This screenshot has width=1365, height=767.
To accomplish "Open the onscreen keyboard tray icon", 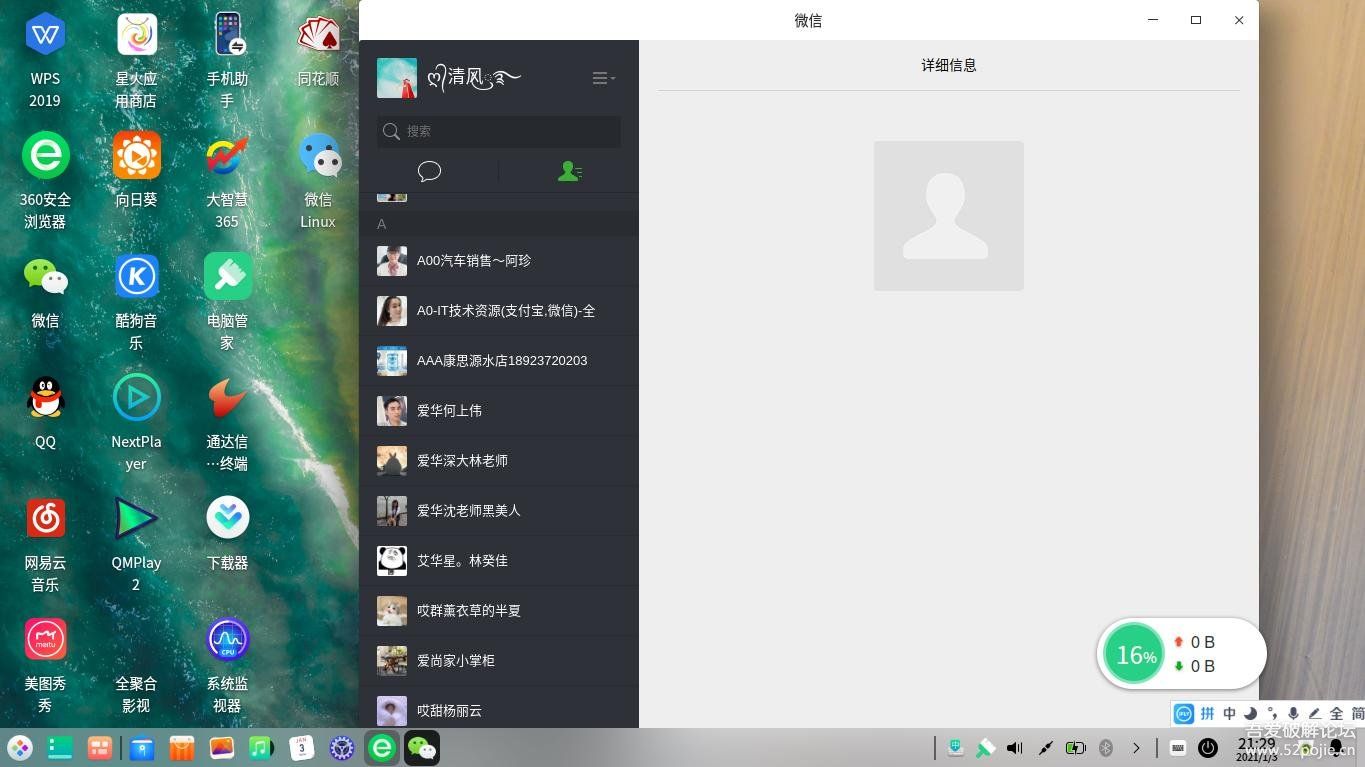I will pyautogui.click(x=1178, y=748).
